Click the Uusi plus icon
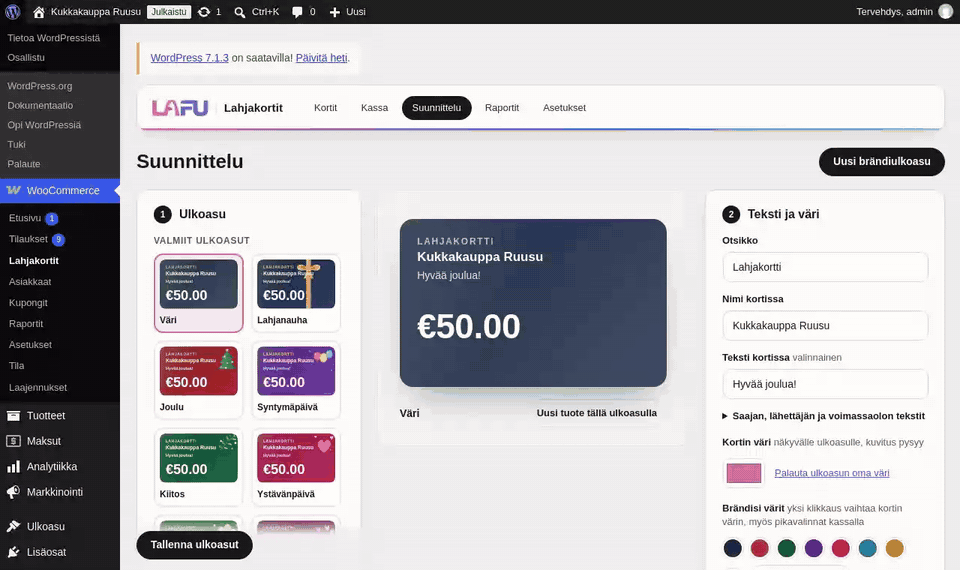Viewport: 960px width, 570px height. coord(334,12)
